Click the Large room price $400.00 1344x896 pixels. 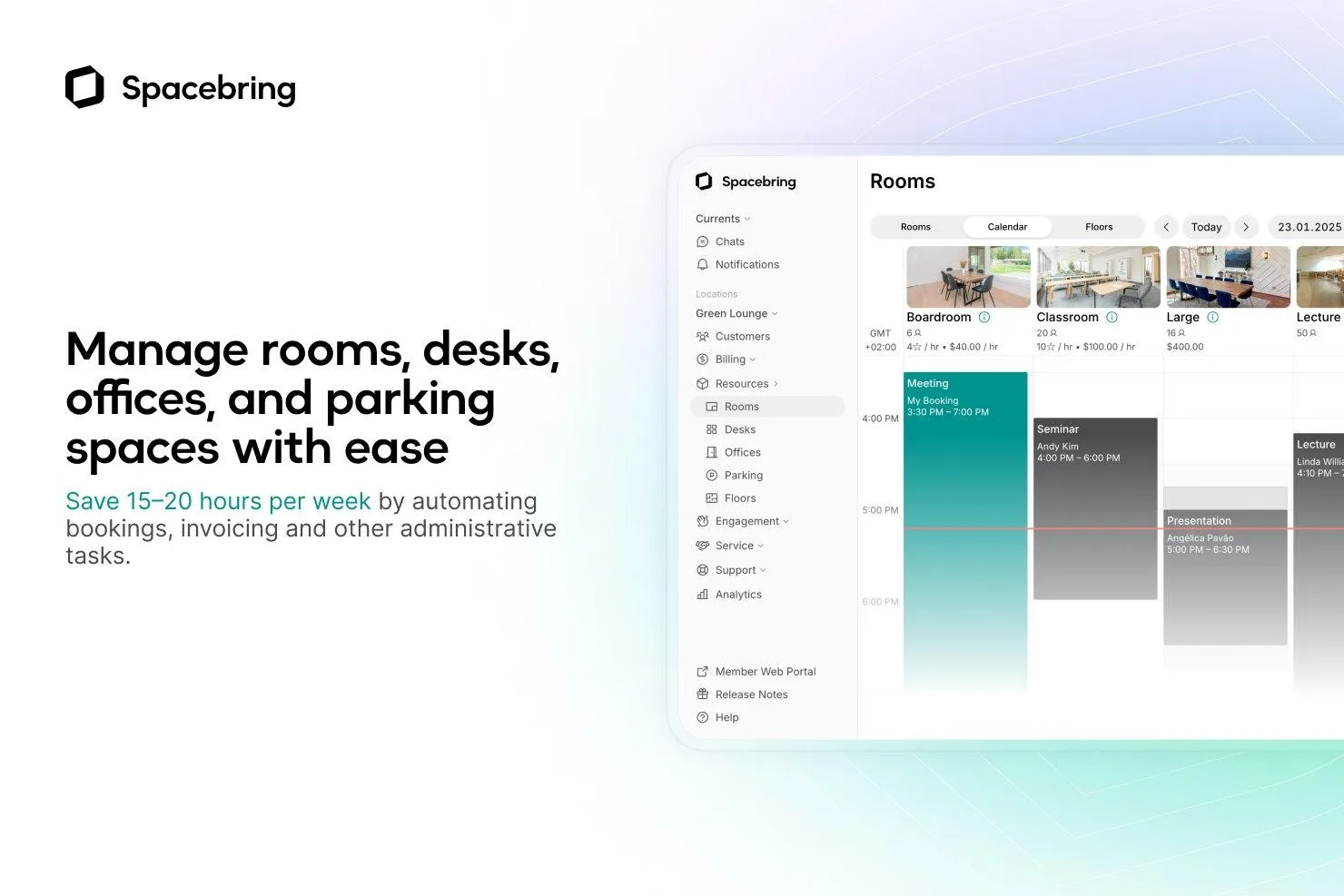coord(1185,347)
